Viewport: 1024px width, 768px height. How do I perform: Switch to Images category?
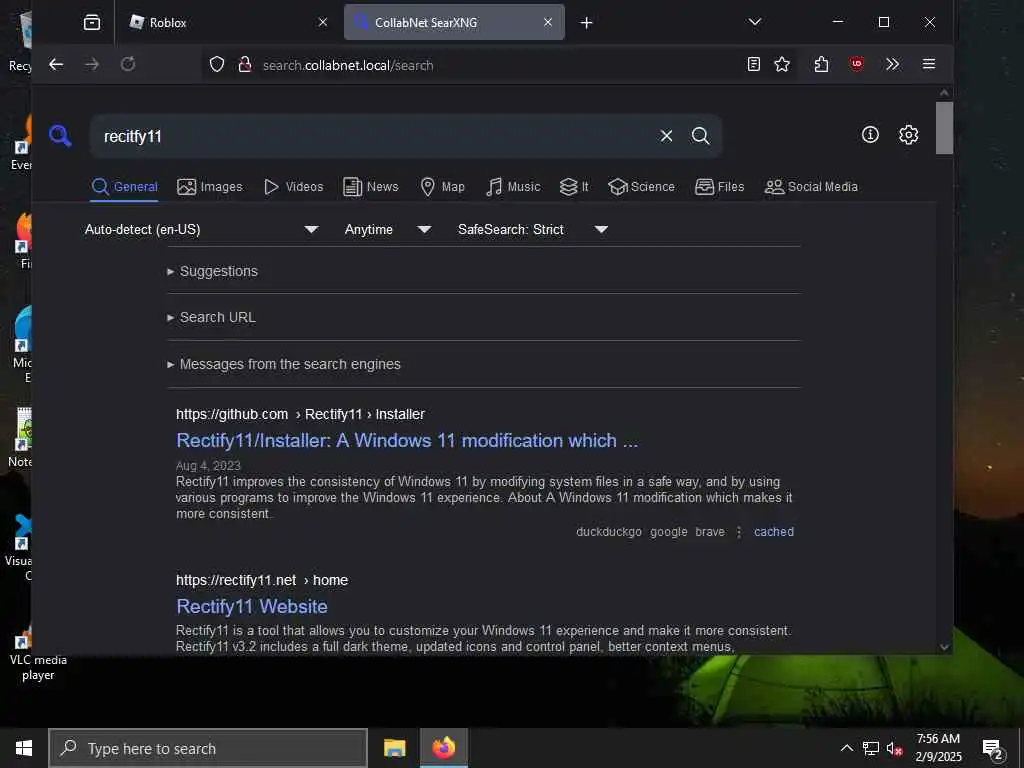(x=210, y=187)
